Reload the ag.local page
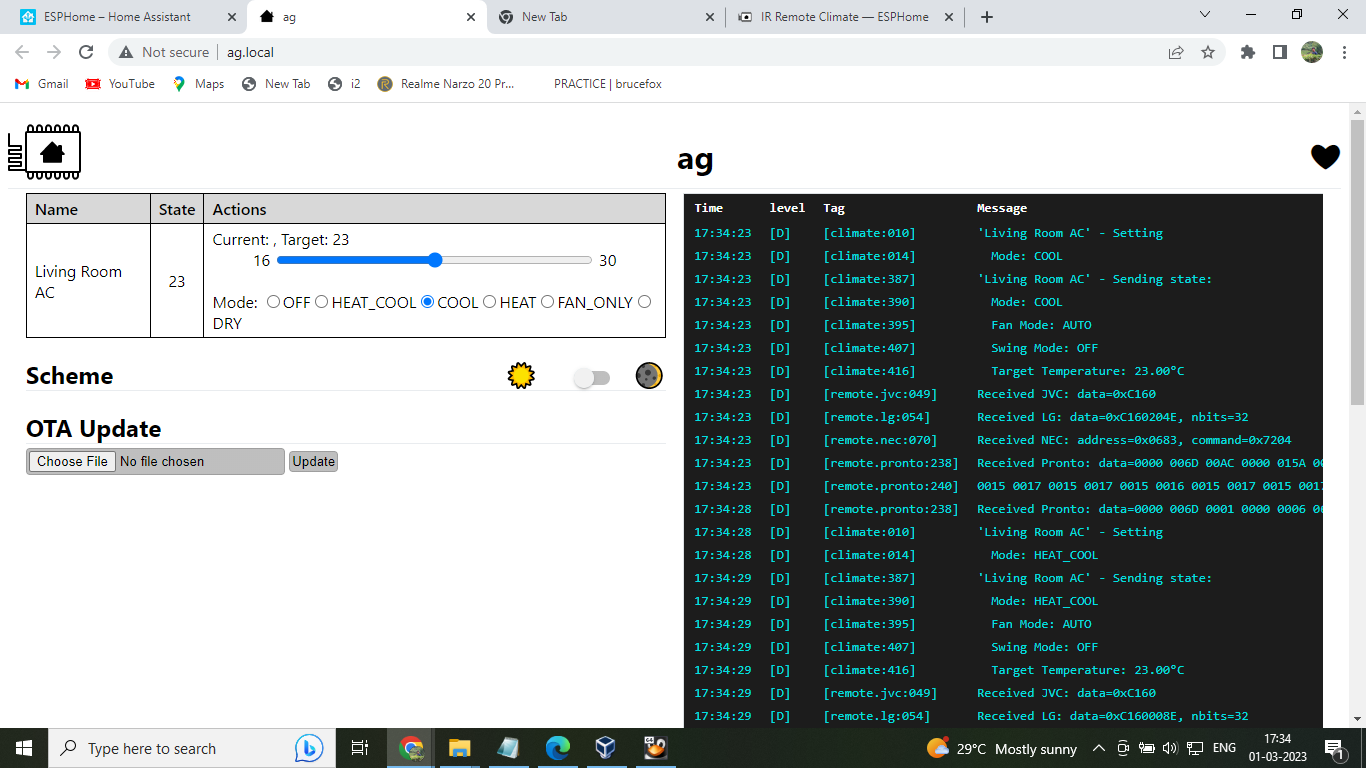The image size is (1366, 768). click(86, 52)
